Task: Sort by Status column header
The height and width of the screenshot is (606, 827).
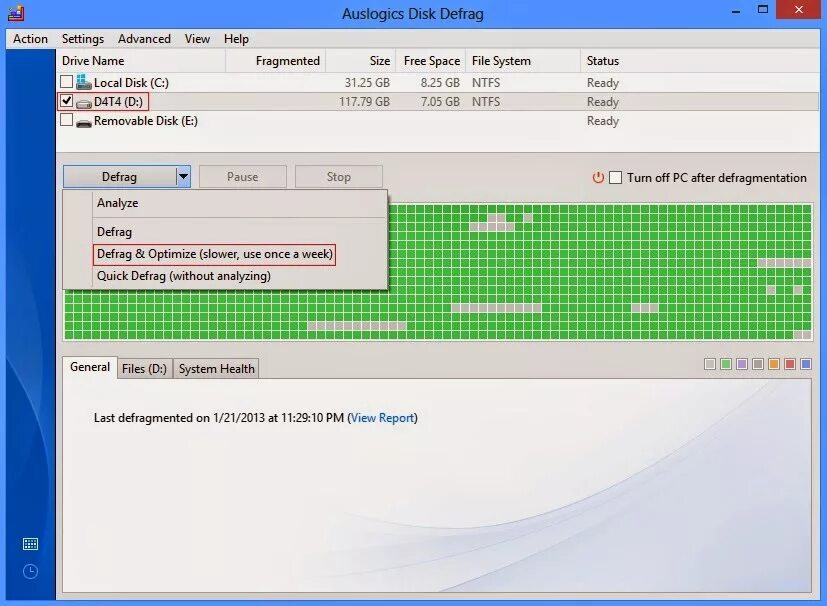Action: (700, 61)
